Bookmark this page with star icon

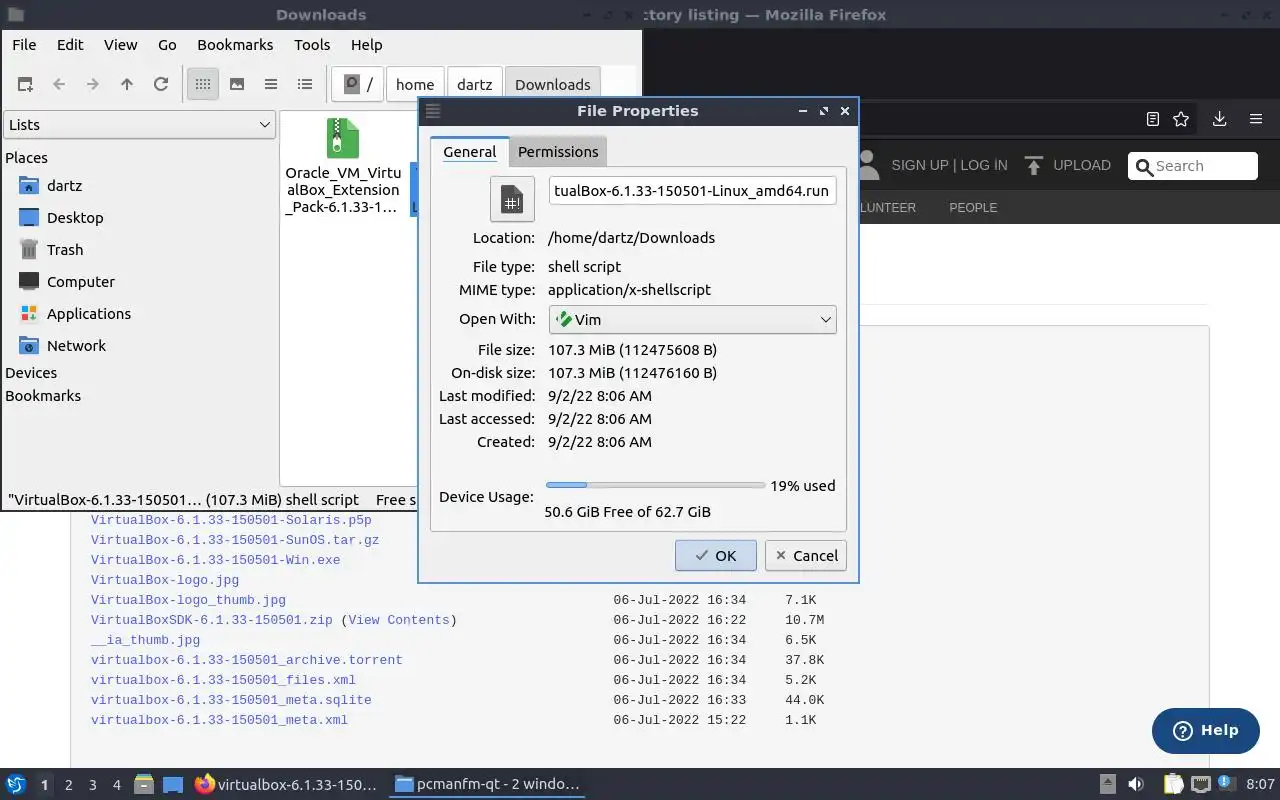pyautogui.click(x=1181, y=119)
